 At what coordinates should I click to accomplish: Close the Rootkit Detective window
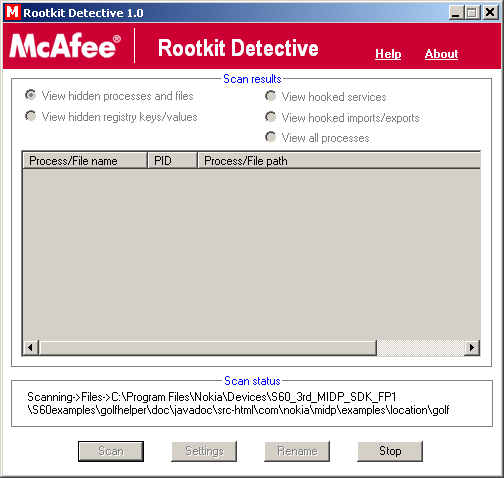pyautogui.click(x=490, y=13)
